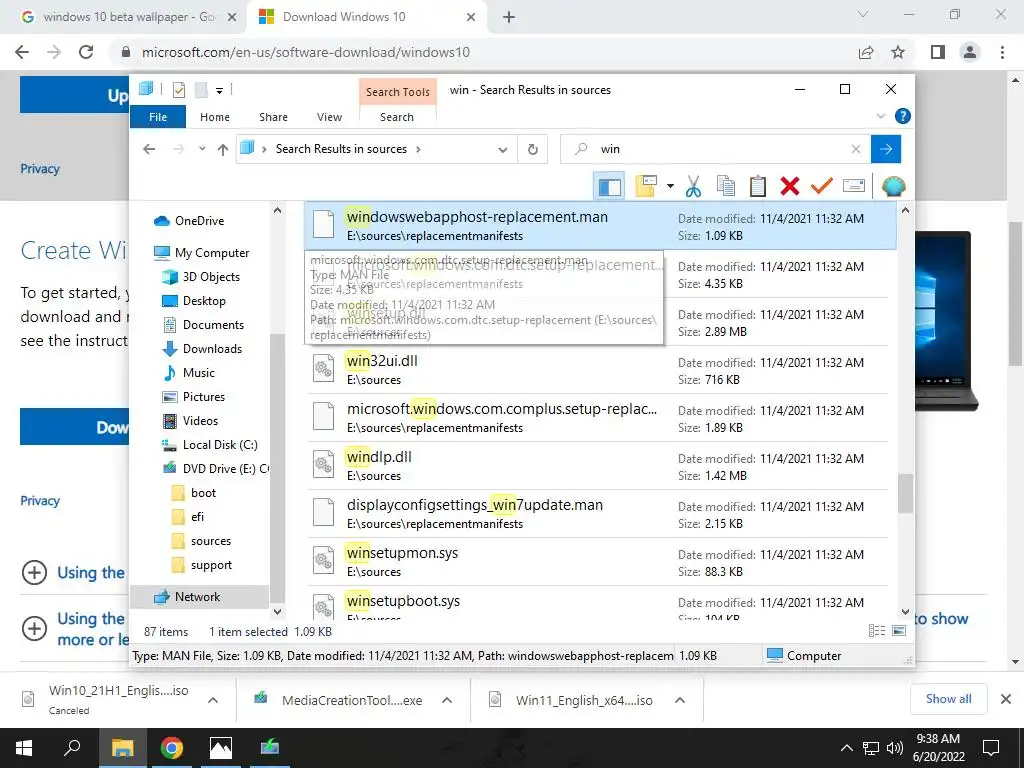Open Explorer Help question mark icon
Image resolution: width=1024 pixels, height=768 pixels.
pyautogui.click(x=903, y=116)
